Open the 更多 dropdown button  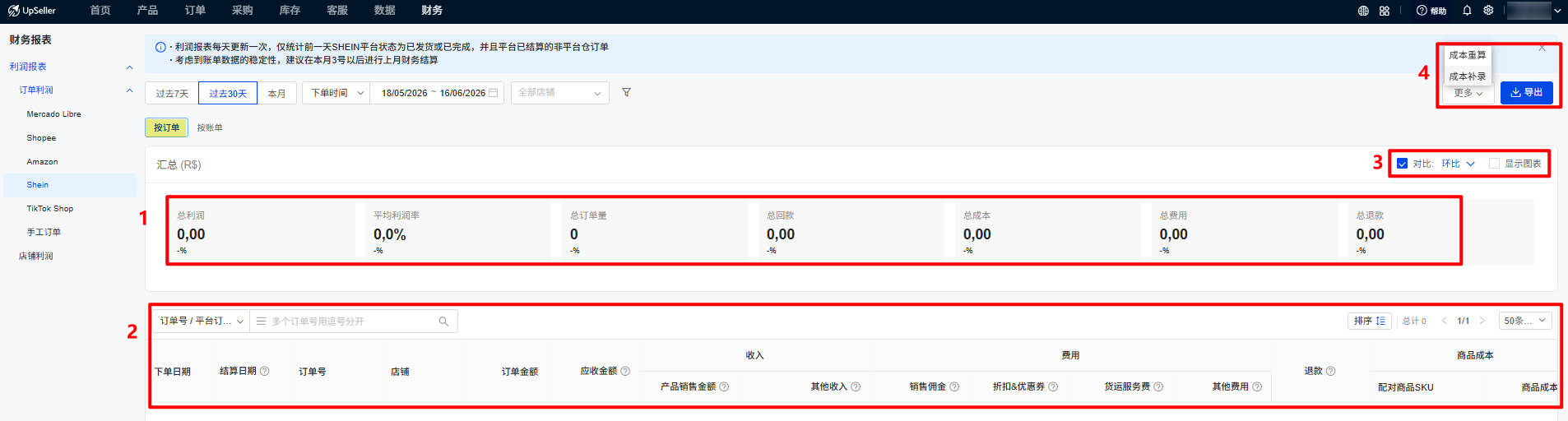[1468, 93]
